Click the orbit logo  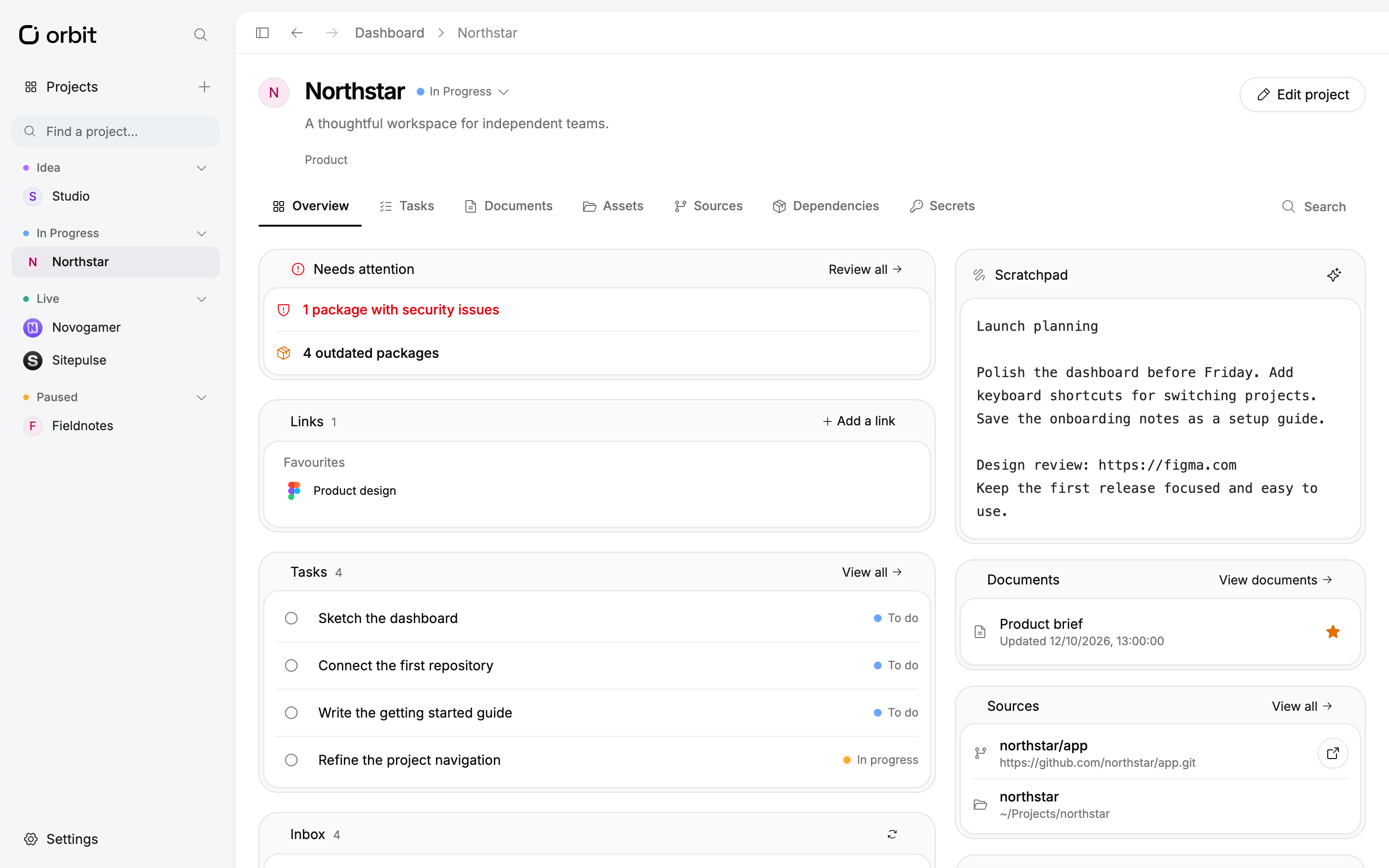click(57, 35)
